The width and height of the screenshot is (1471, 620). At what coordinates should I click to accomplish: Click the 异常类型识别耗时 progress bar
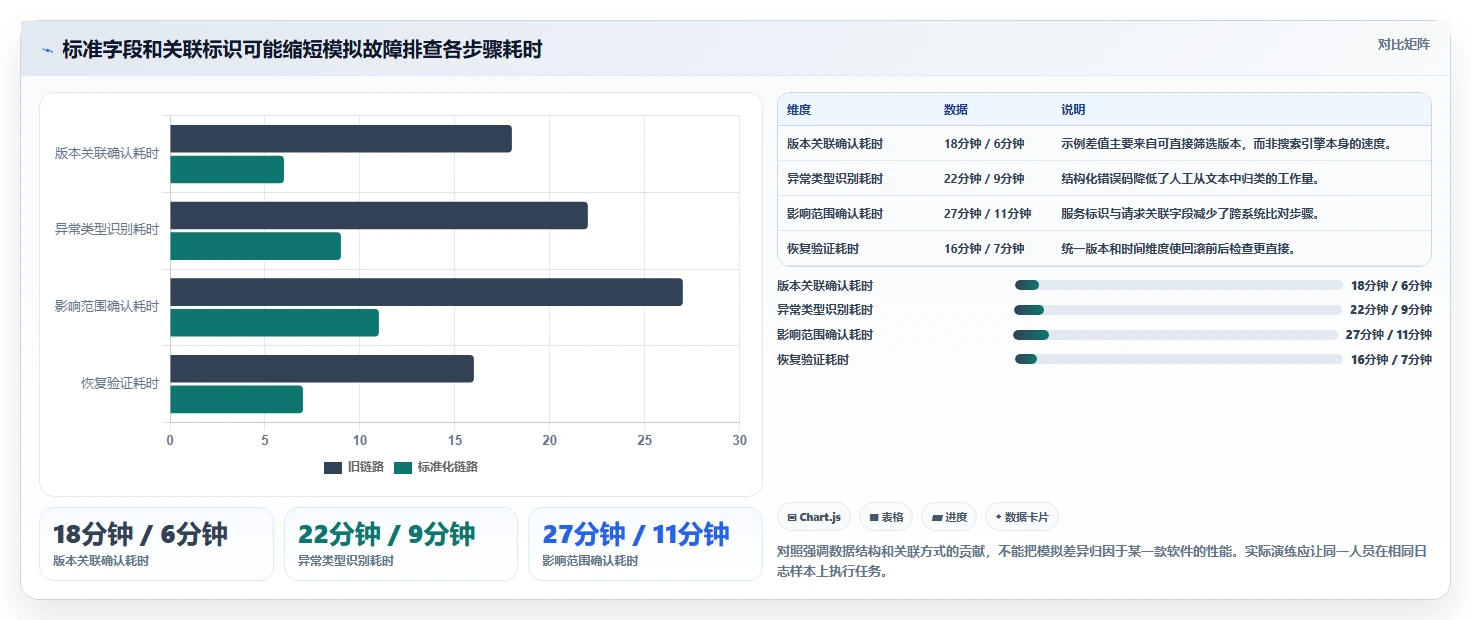coord(1178,310)
